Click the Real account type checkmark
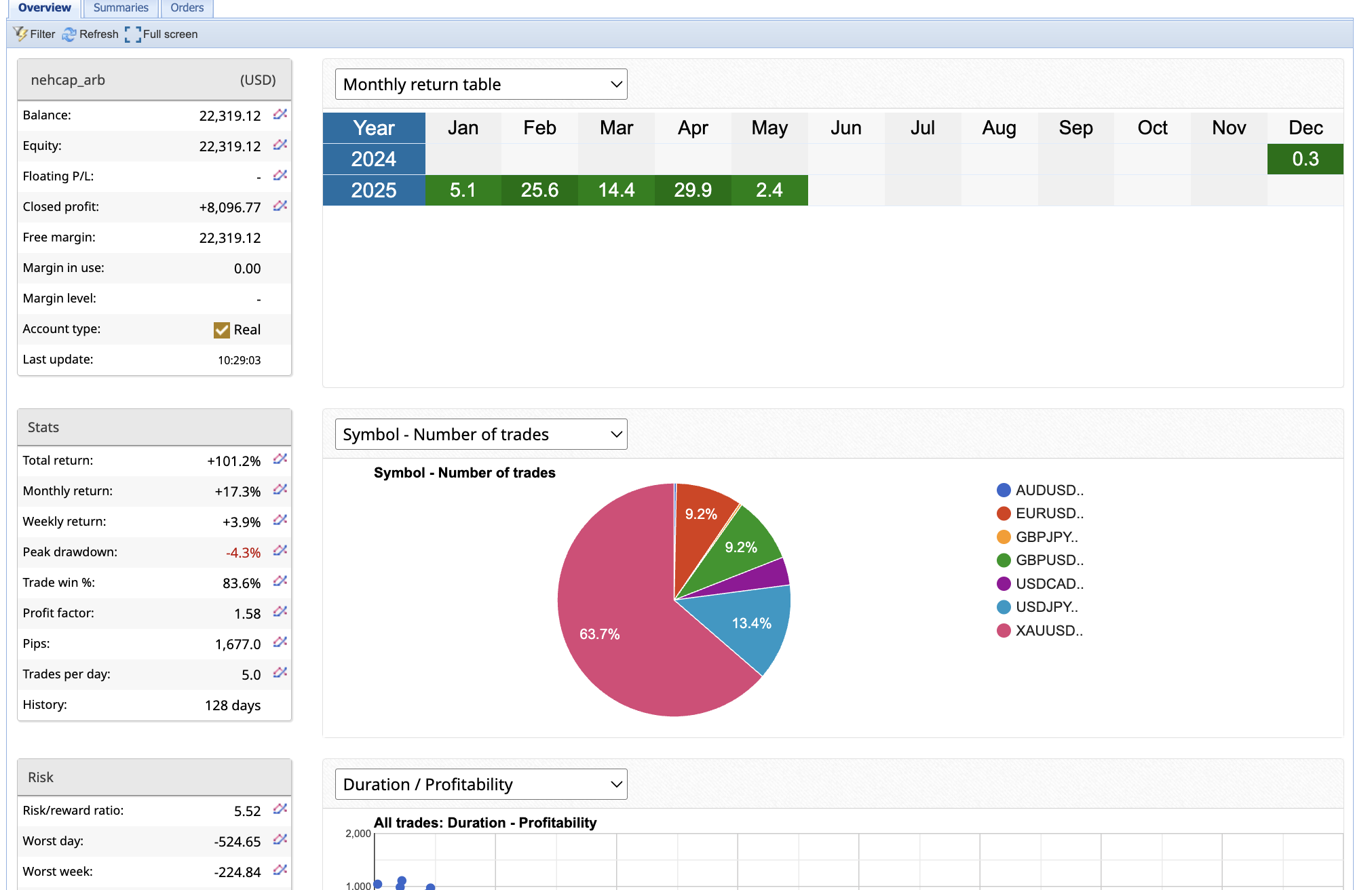Viewport: 1372px width, 890px height. [x=221, y=330]
